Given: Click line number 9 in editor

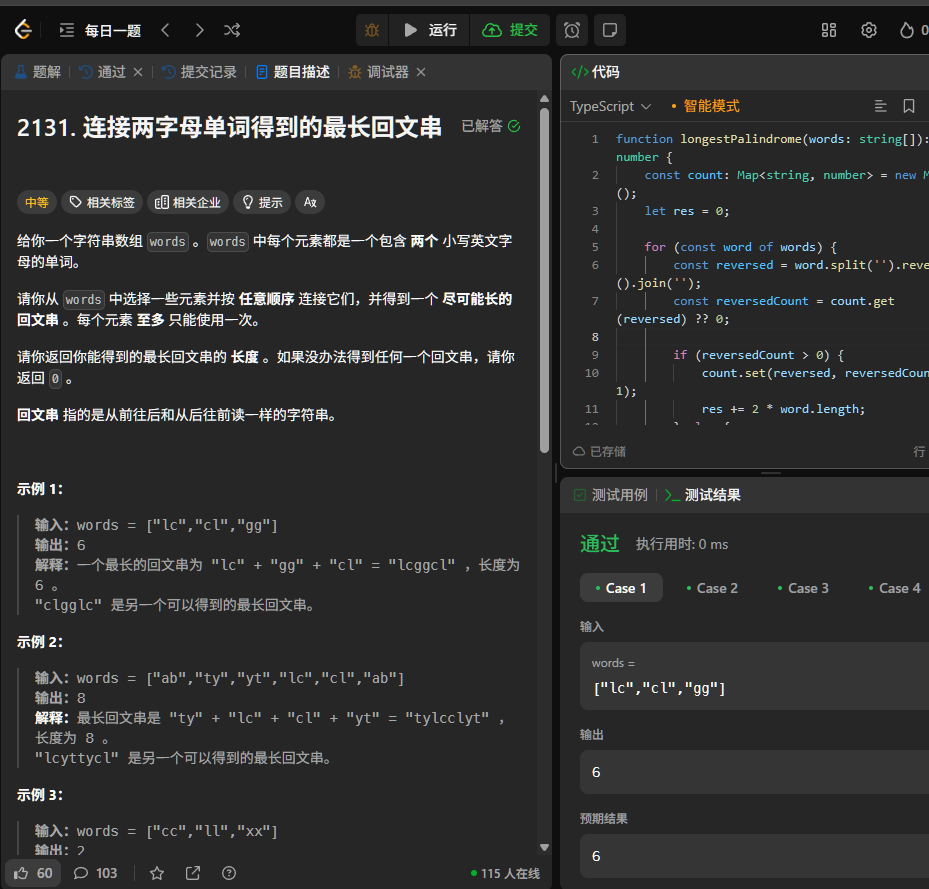Looking at the screenshot, I should click(x=595, y=355).
